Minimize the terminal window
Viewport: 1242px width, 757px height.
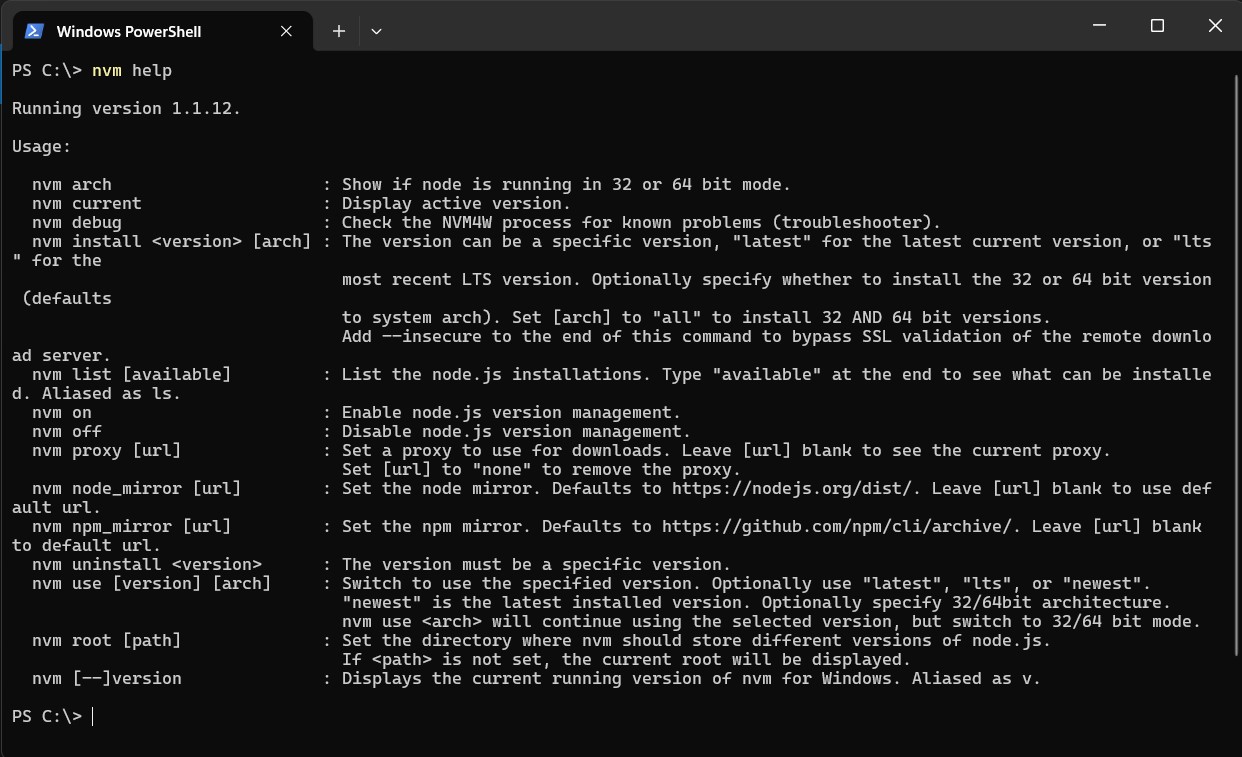(x=1099, y=26)
